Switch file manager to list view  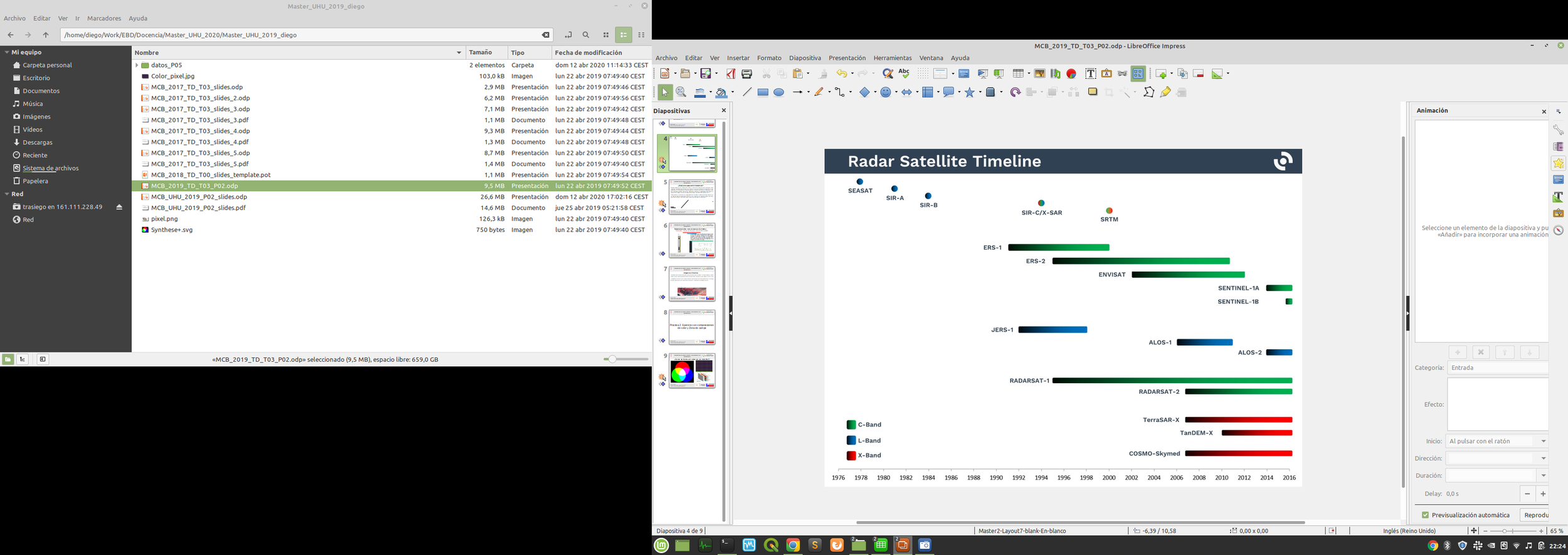623,35
